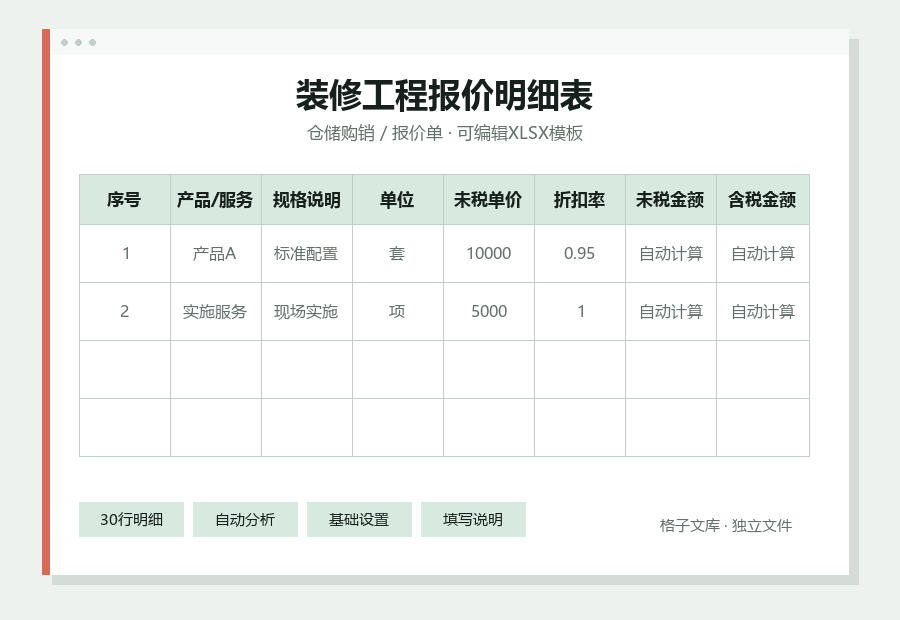This screenshot has height=620, width=900.
Task: Select the 项 unit cell
Action: (398, 311)
